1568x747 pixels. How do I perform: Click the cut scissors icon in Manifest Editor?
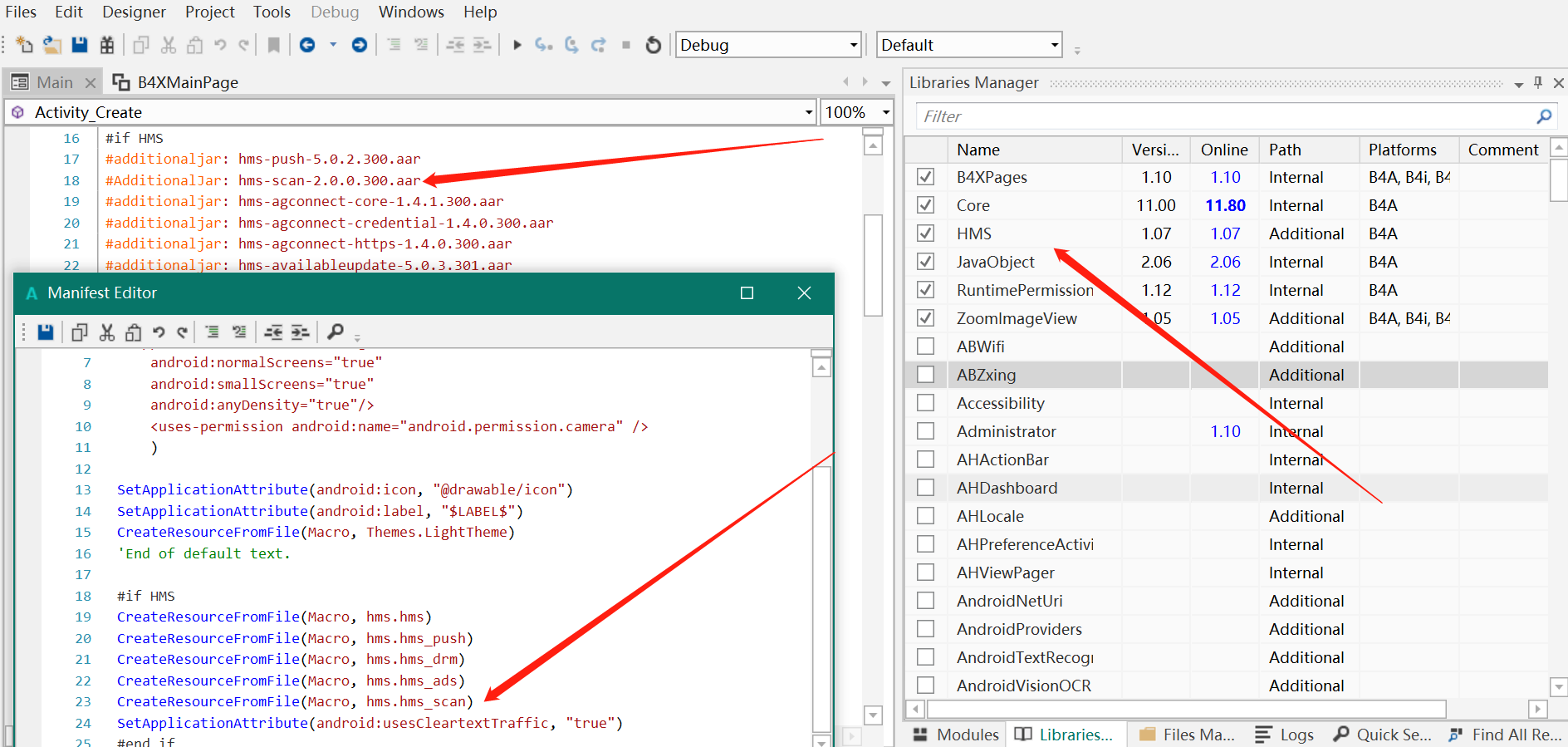coord(107,332)
